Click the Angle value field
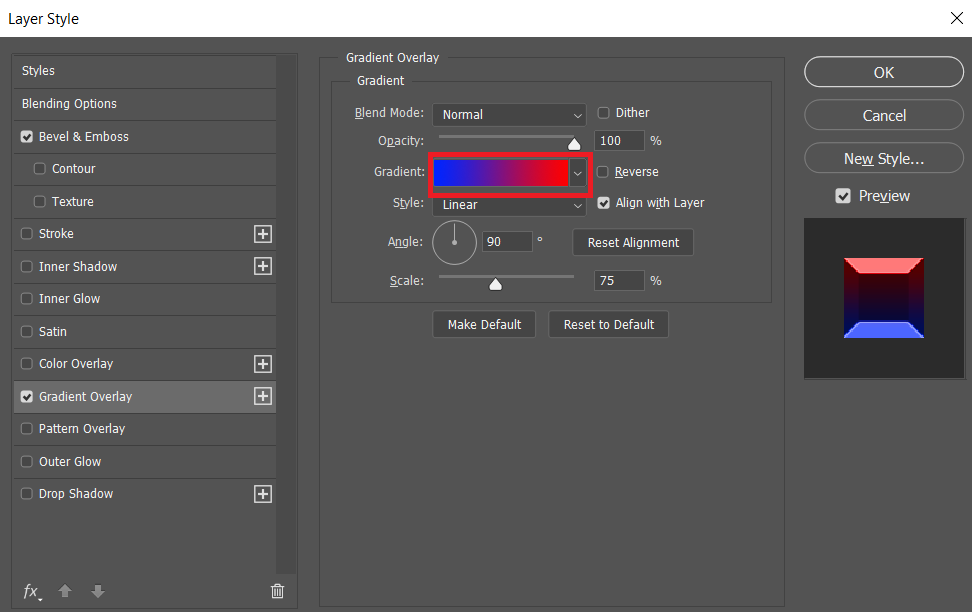 coord(507,242)
